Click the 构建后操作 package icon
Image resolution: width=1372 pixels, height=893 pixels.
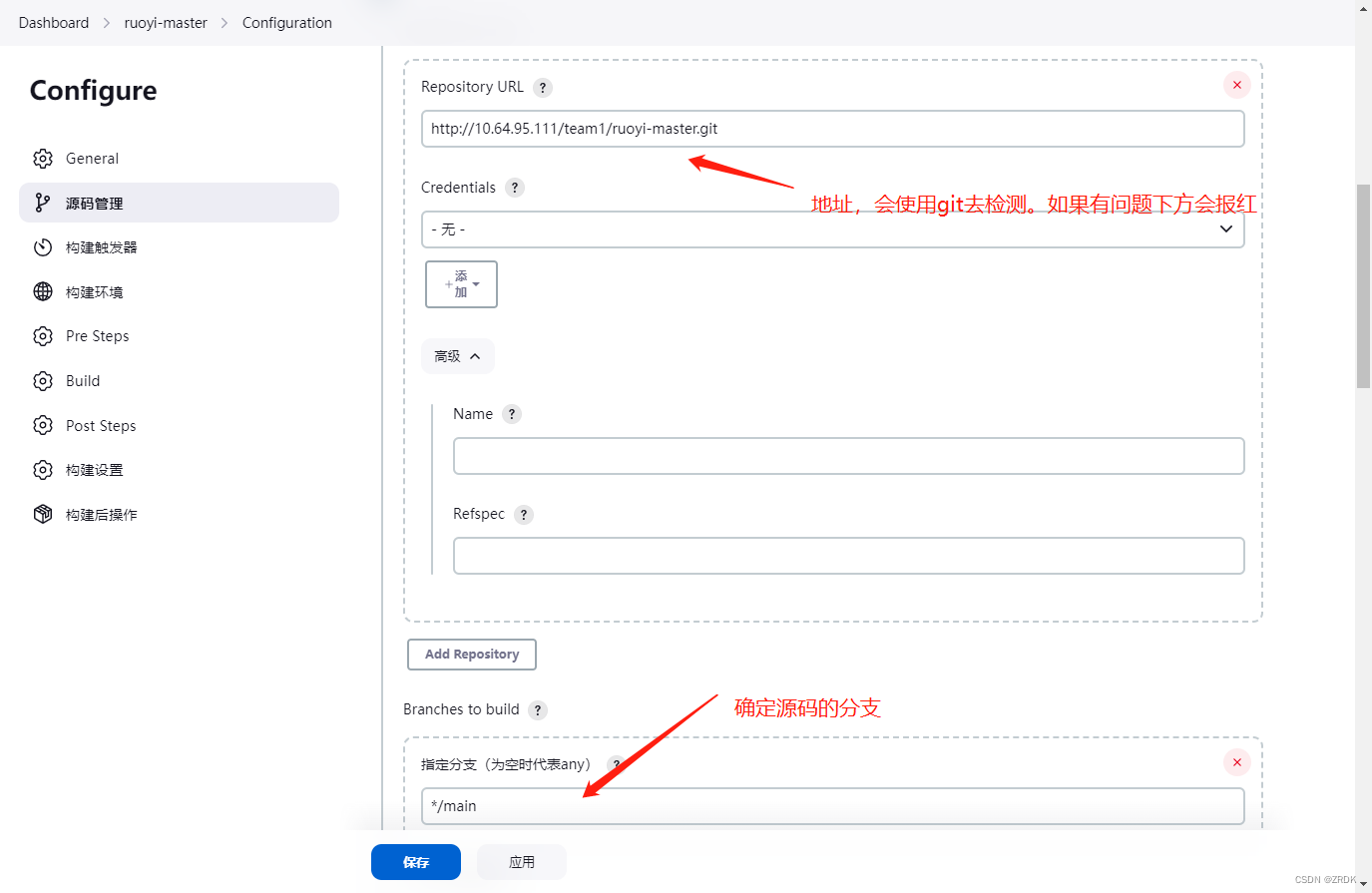(43, 514)
